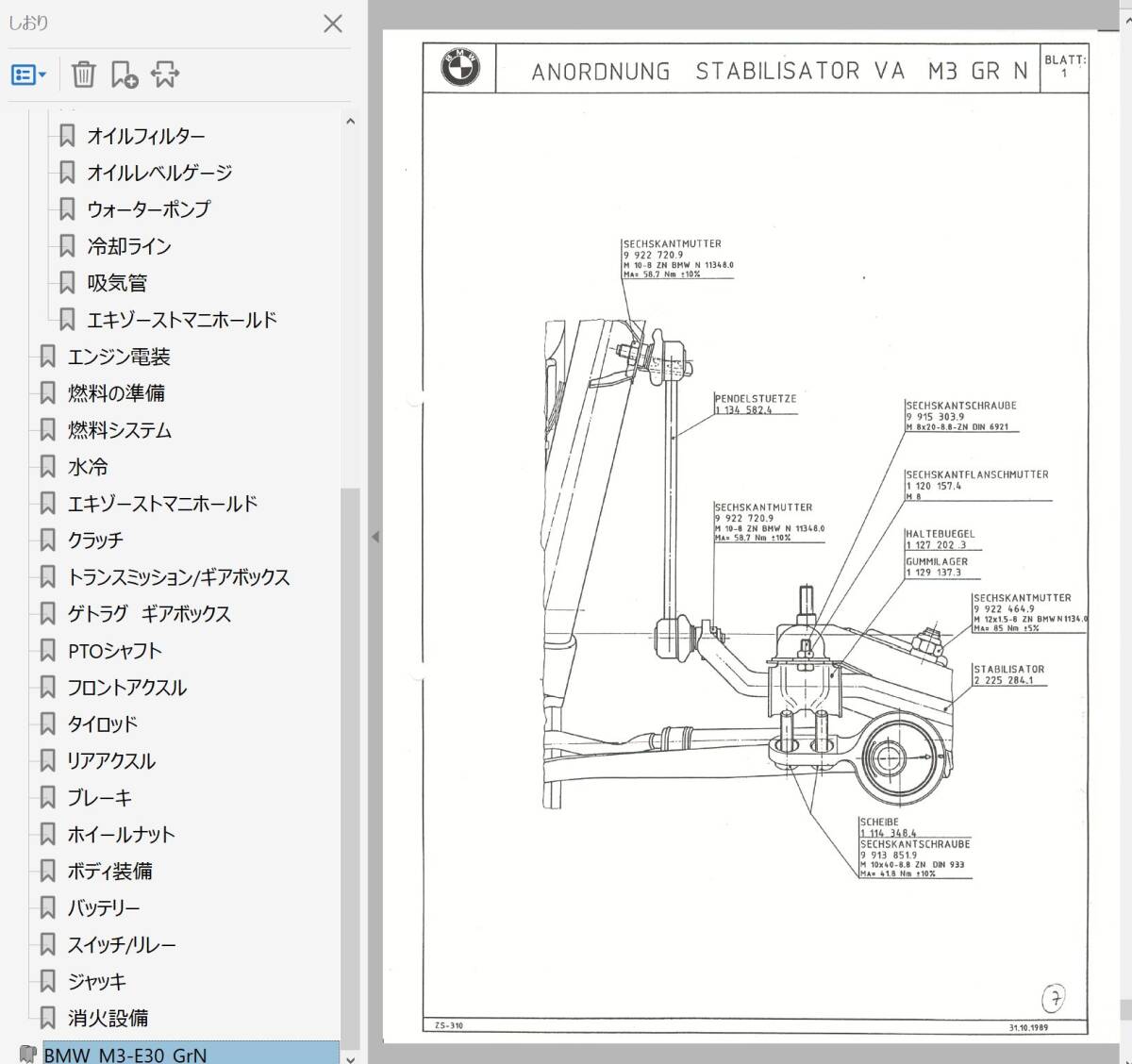Click bookmark icon beside ジャッキ
This screenshot has width=1132, height=1064.
pos(47,982)
